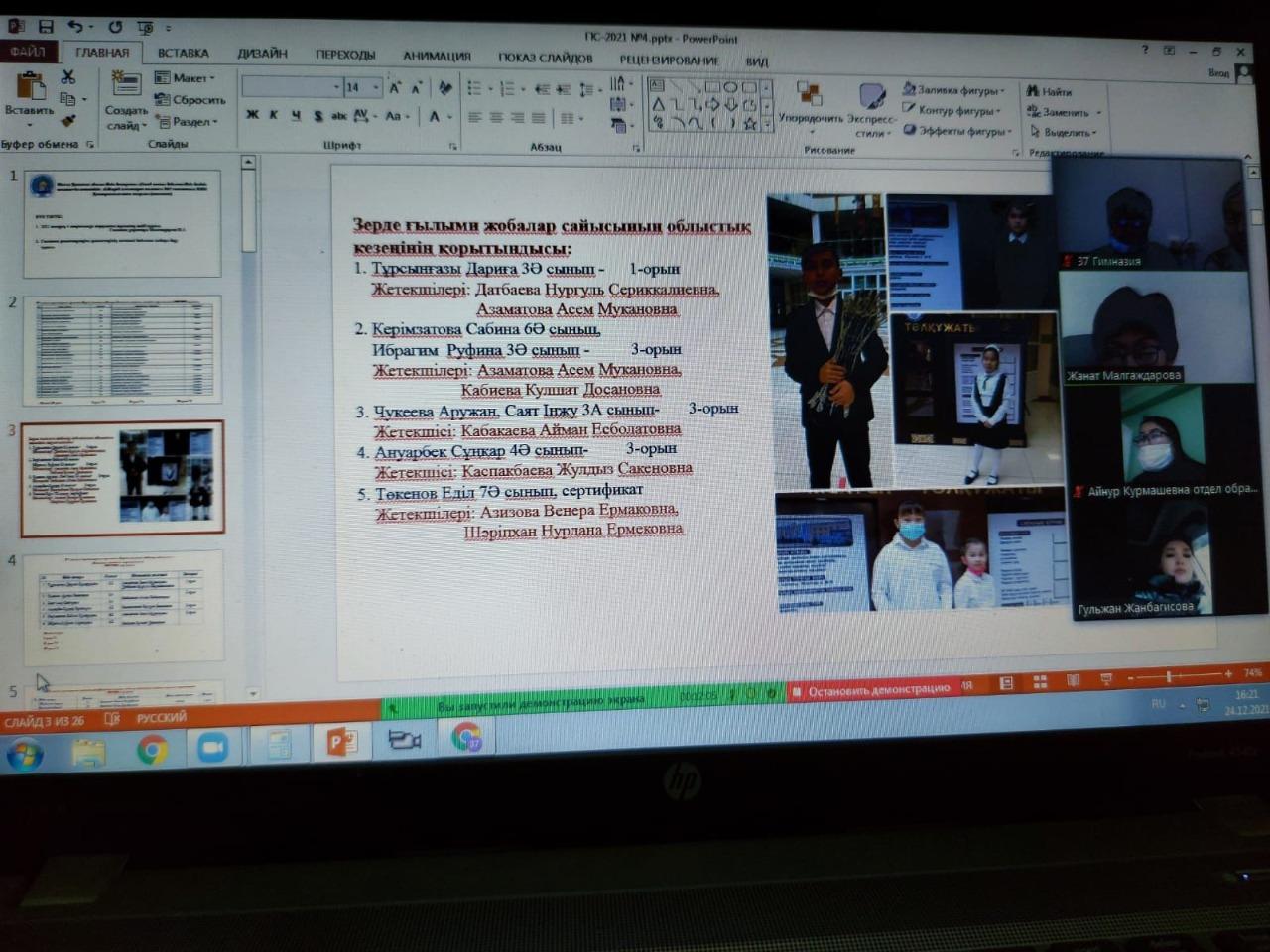Open Quick Styles (Экспресс-стили) icon
This screenshot has height=952, width=1270.
point(871,96)
